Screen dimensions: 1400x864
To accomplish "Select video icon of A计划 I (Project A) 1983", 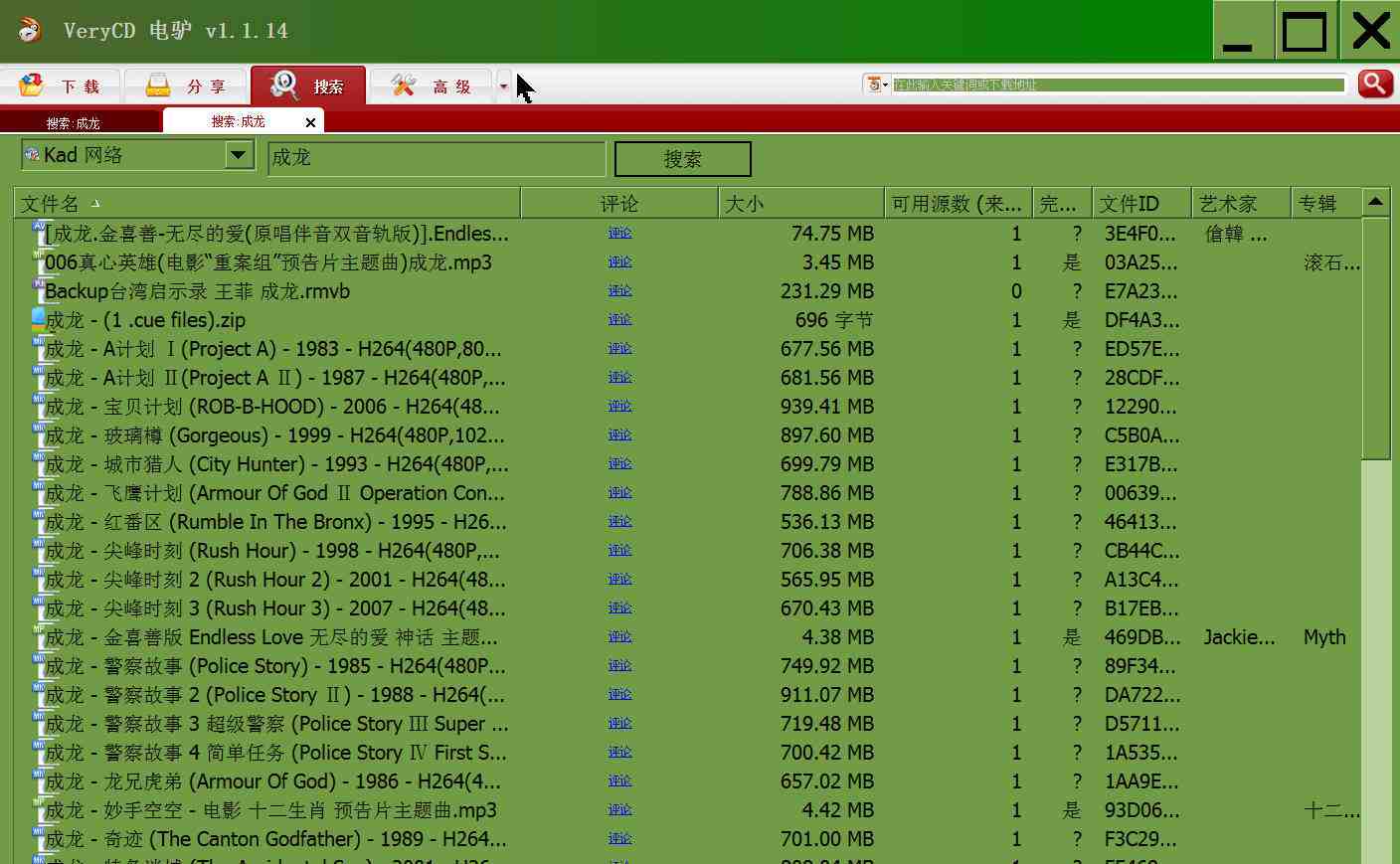I will coord(39,347).
